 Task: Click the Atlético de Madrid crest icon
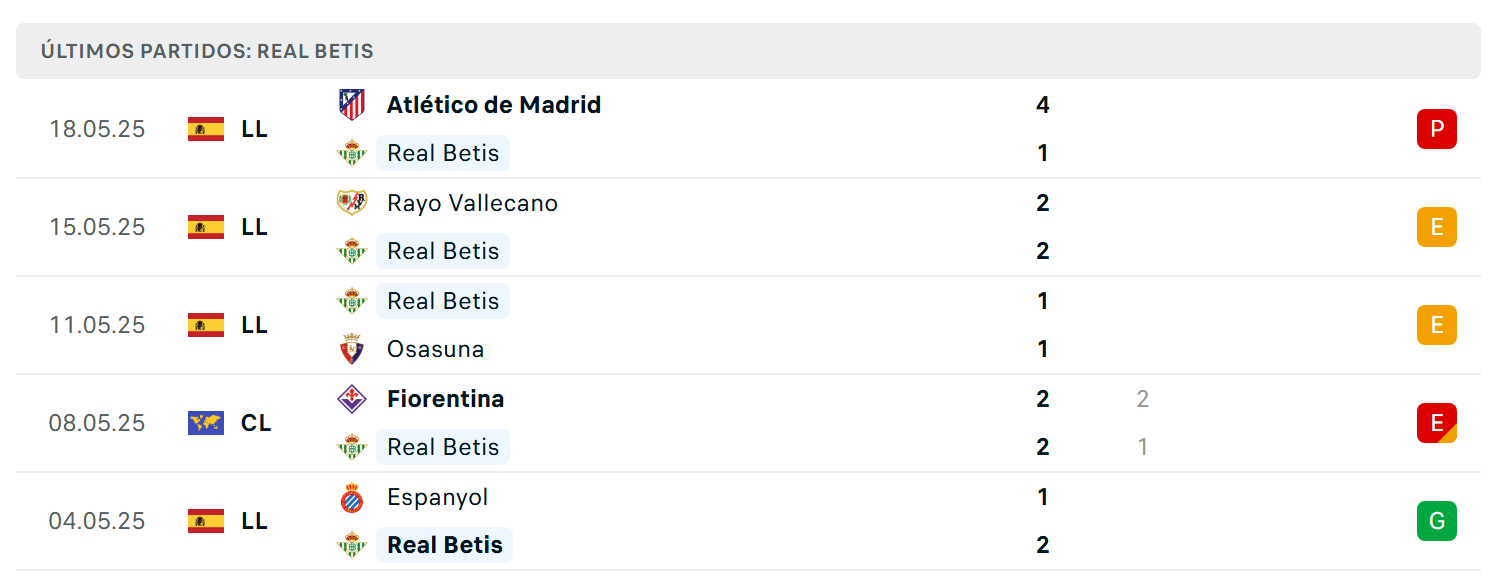pyautogui.click(x=351, y=104)
